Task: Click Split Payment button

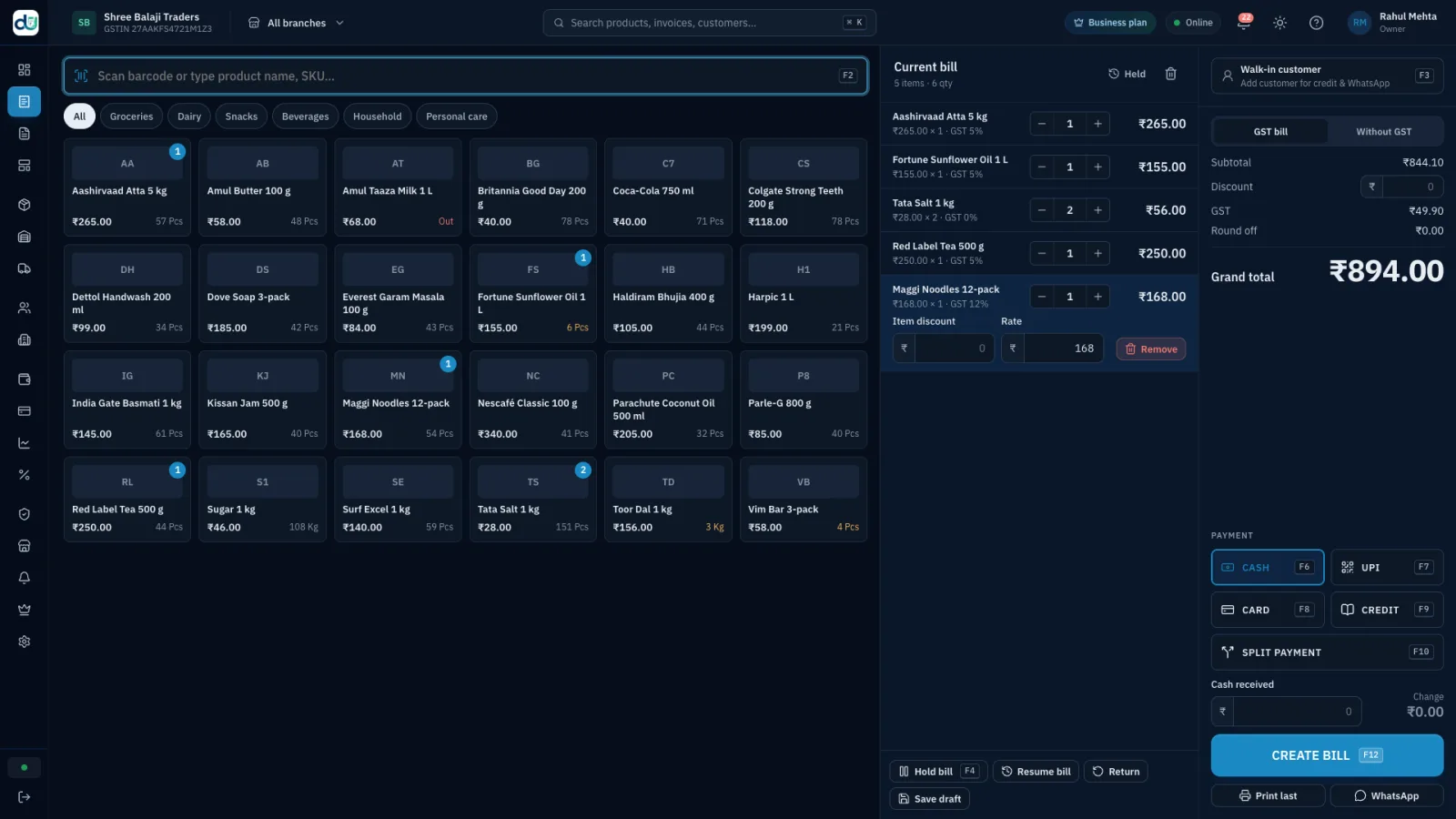Action: click(x=1327, y=652)
